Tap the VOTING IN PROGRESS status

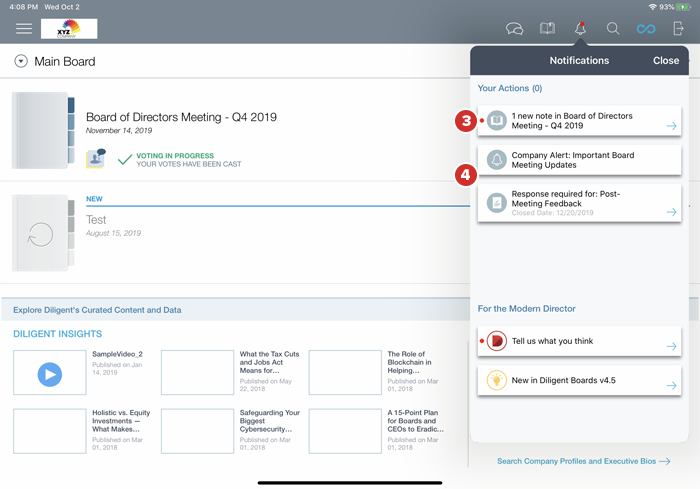[x=175, y=155]
